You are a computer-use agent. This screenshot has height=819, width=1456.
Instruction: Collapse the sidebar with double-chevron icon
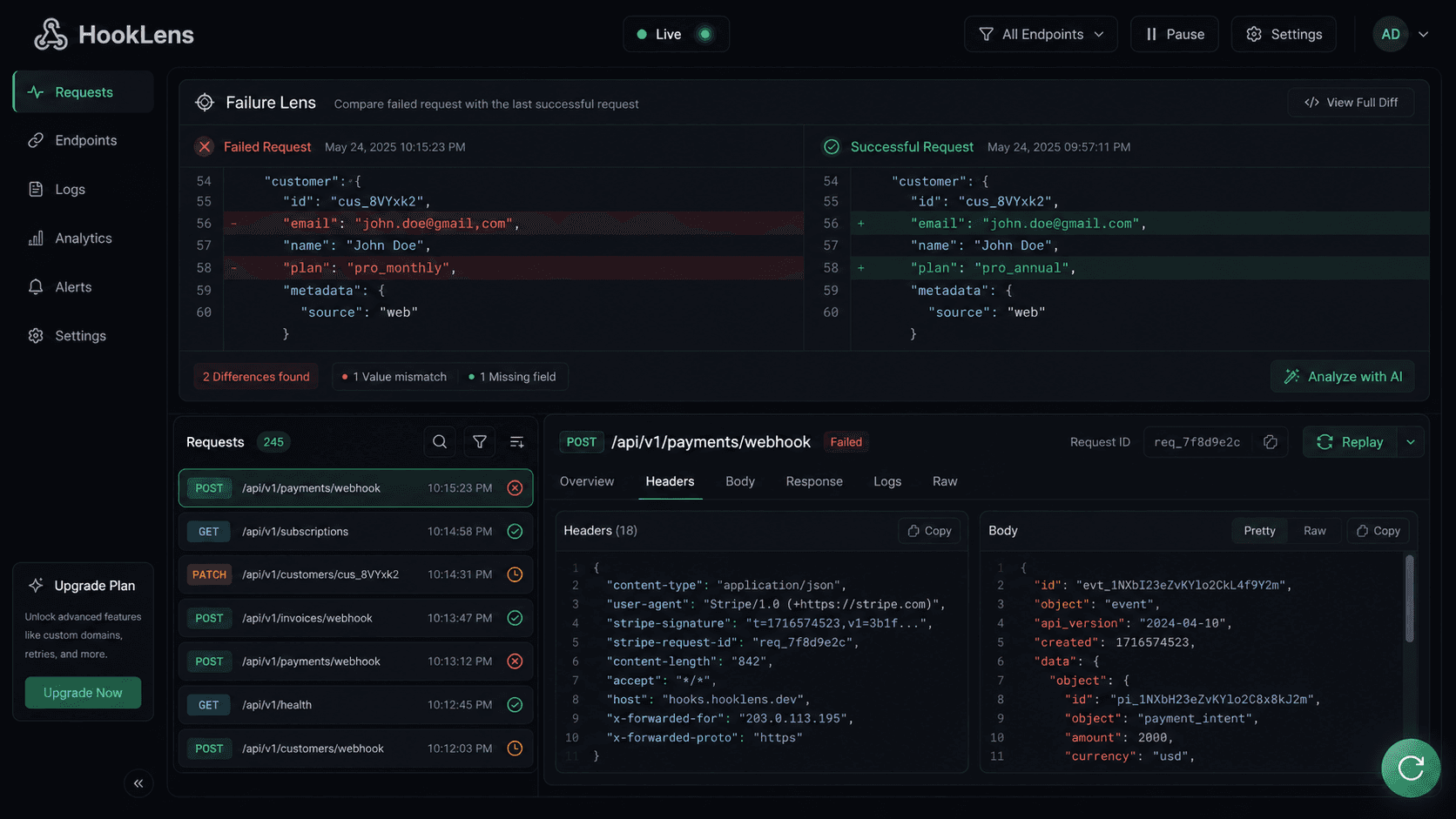tap(138, 783)
